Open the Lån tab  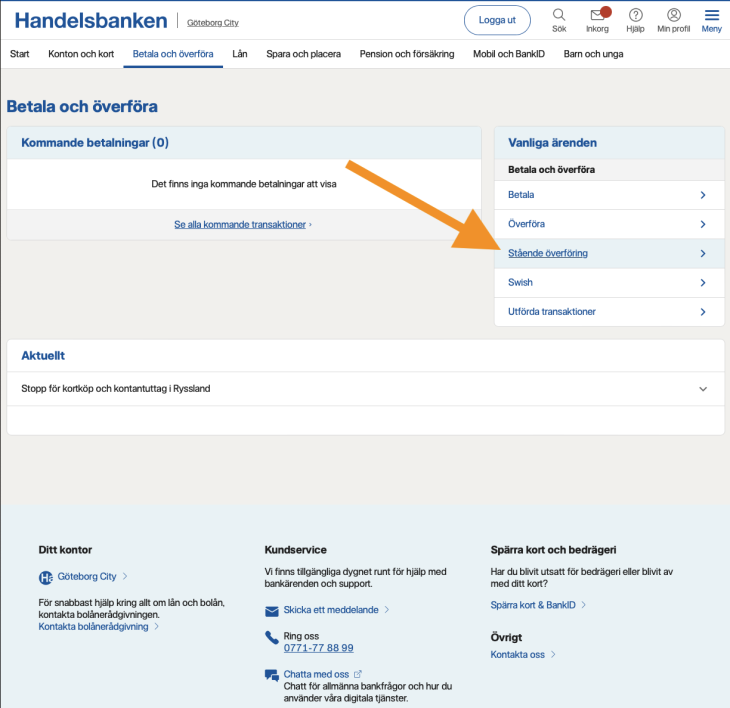pyautogui.click(x=240, y=54)
